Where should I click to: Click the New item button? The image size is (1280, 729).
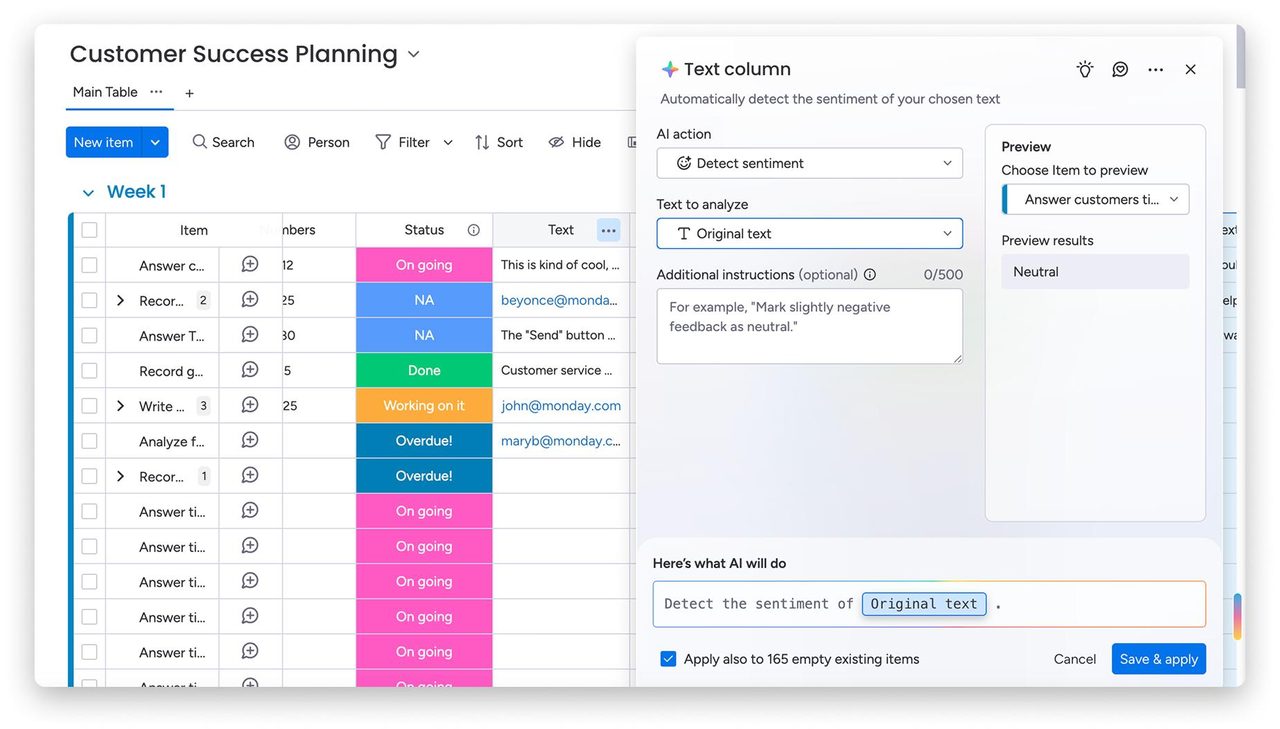tap(104, 142)
